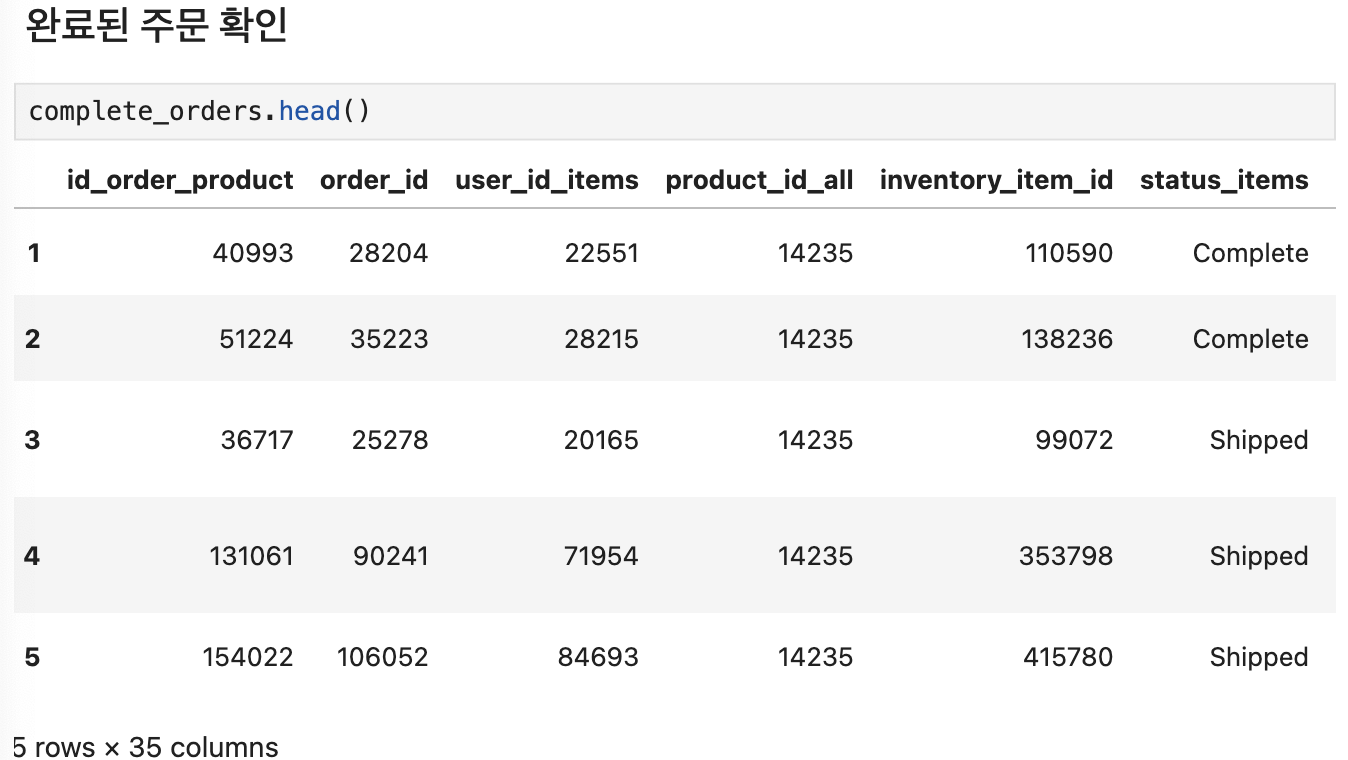Screen dimensions: 1348x760
Task: Click the user_id_items column header
Action: click(546, 180)
